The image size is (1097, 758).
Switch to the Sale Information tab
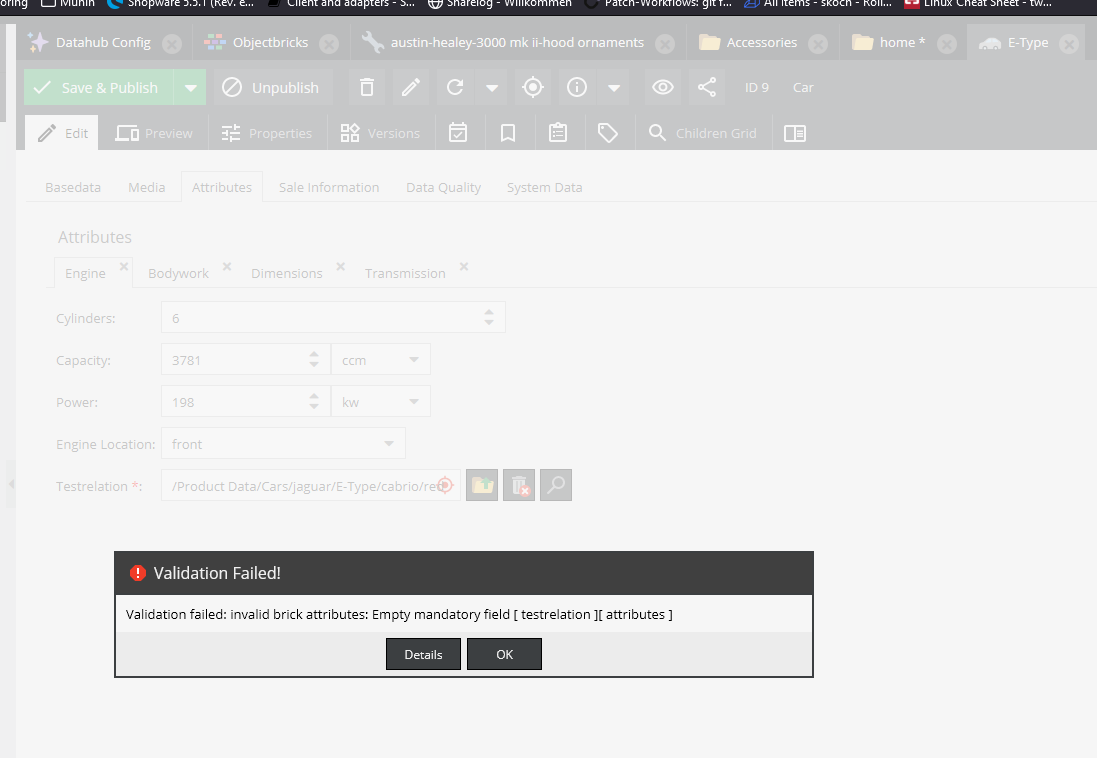328,187
